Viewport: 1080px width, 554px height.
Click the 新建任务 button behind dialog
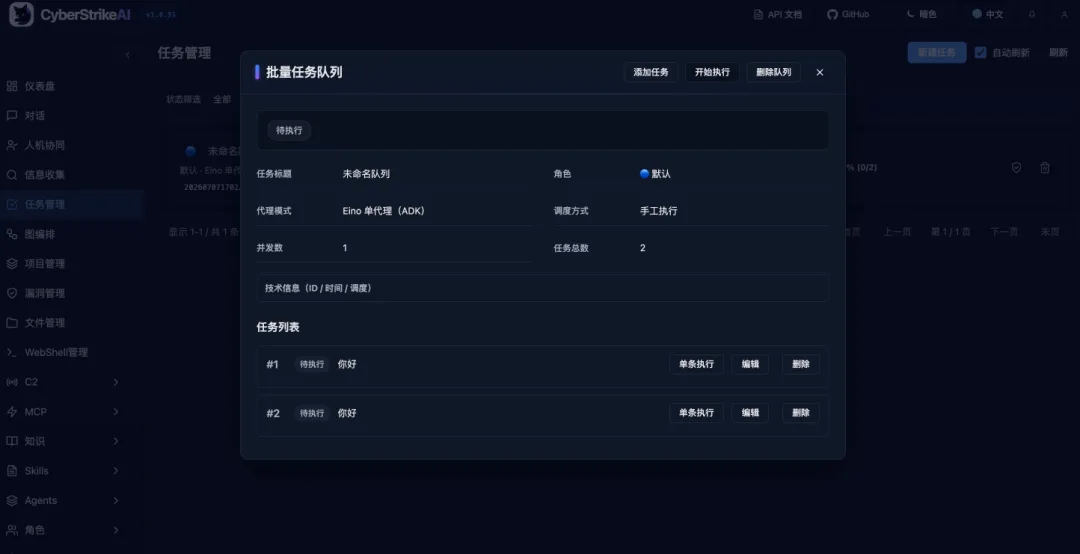click(937, 52)
